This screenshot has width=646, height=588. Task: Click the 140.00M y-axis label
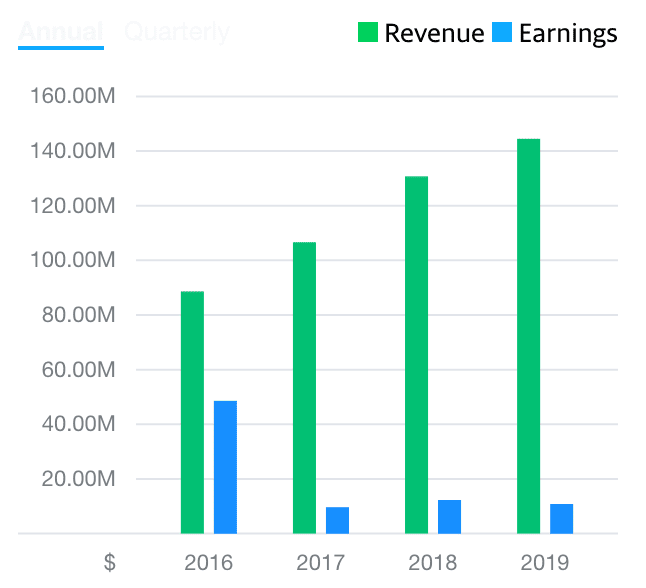click(73, 150)
